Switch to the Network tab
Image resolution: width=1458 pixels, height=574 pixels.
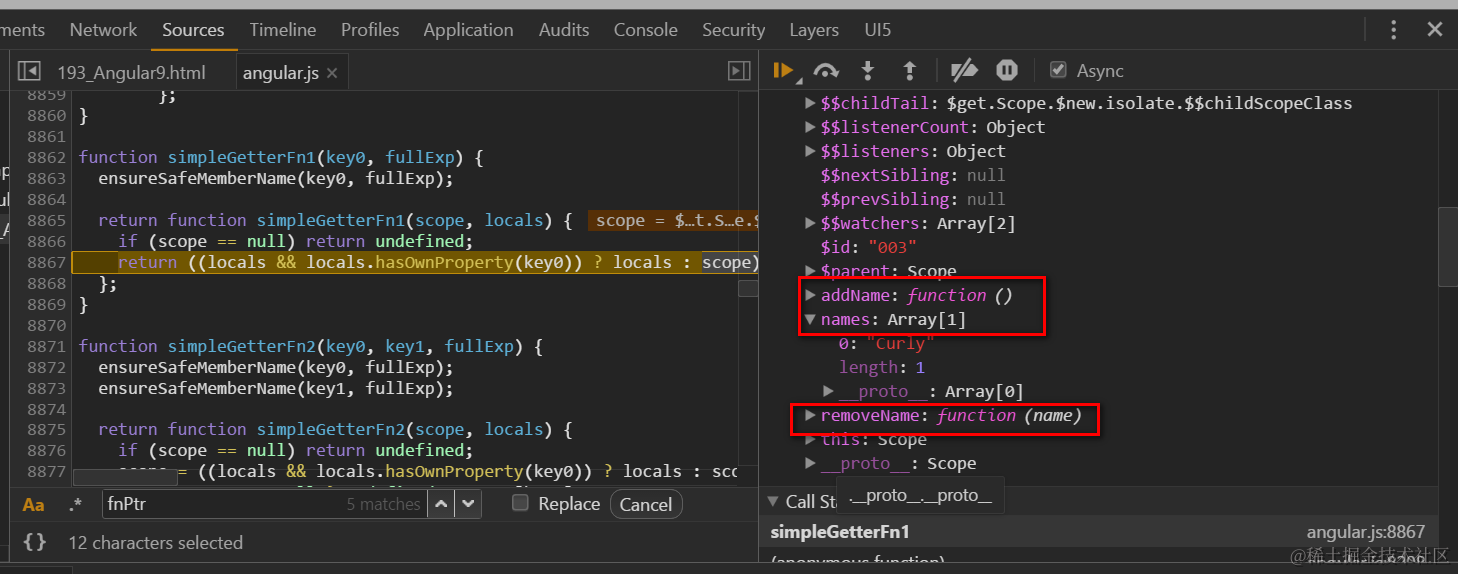tap(103, 30)
